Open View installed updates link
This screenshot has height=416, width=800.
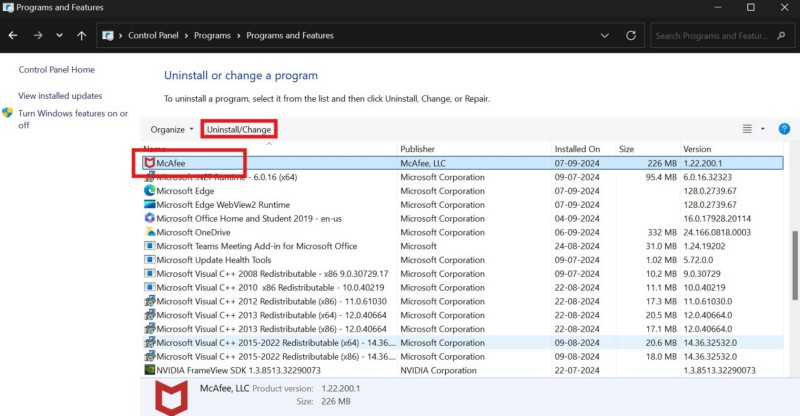pyautogui.click(x=60, y=96)
